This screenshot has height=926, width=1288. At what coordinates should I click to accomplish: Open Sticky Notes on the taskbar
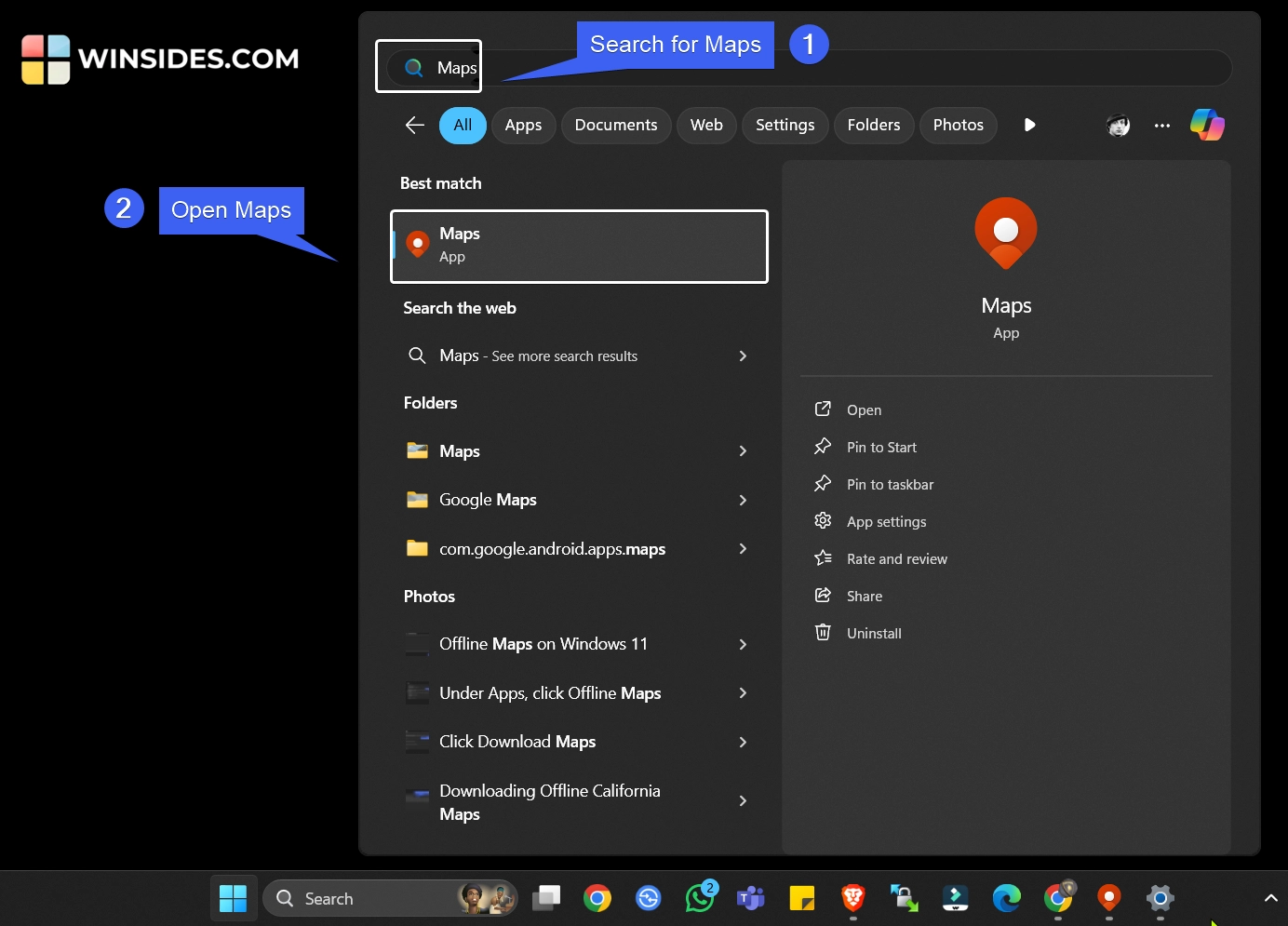pos(802,898)
